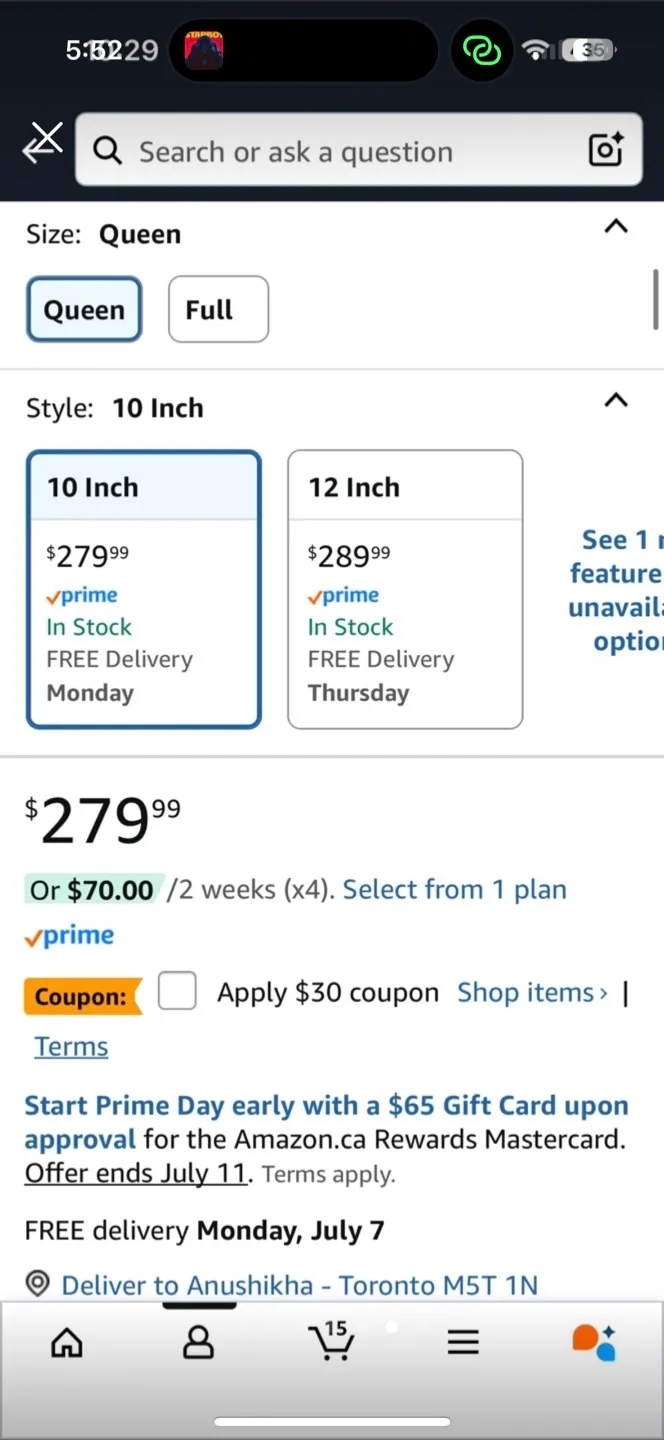Open the coupon Terms link

[71, 1045]
